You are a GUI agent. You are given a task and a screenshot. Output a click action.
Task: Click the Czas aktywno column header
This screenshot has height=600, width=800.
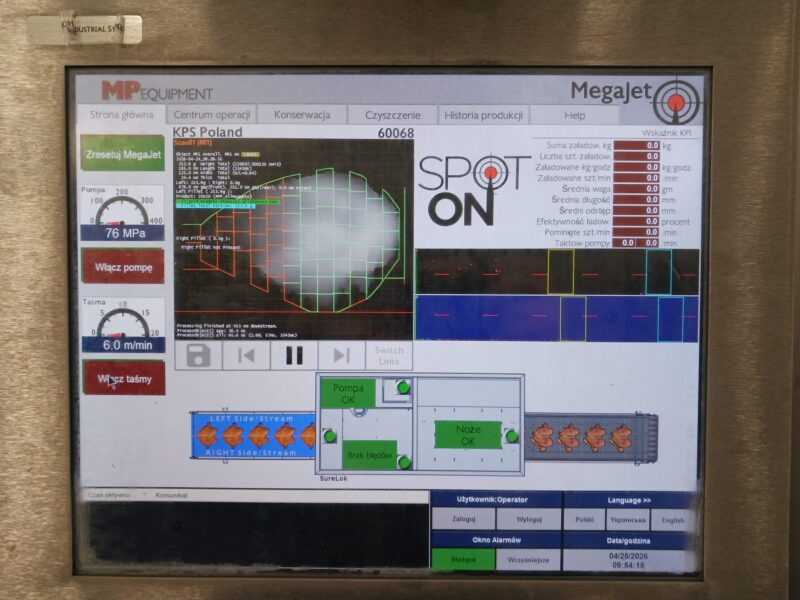coord(109,495)
